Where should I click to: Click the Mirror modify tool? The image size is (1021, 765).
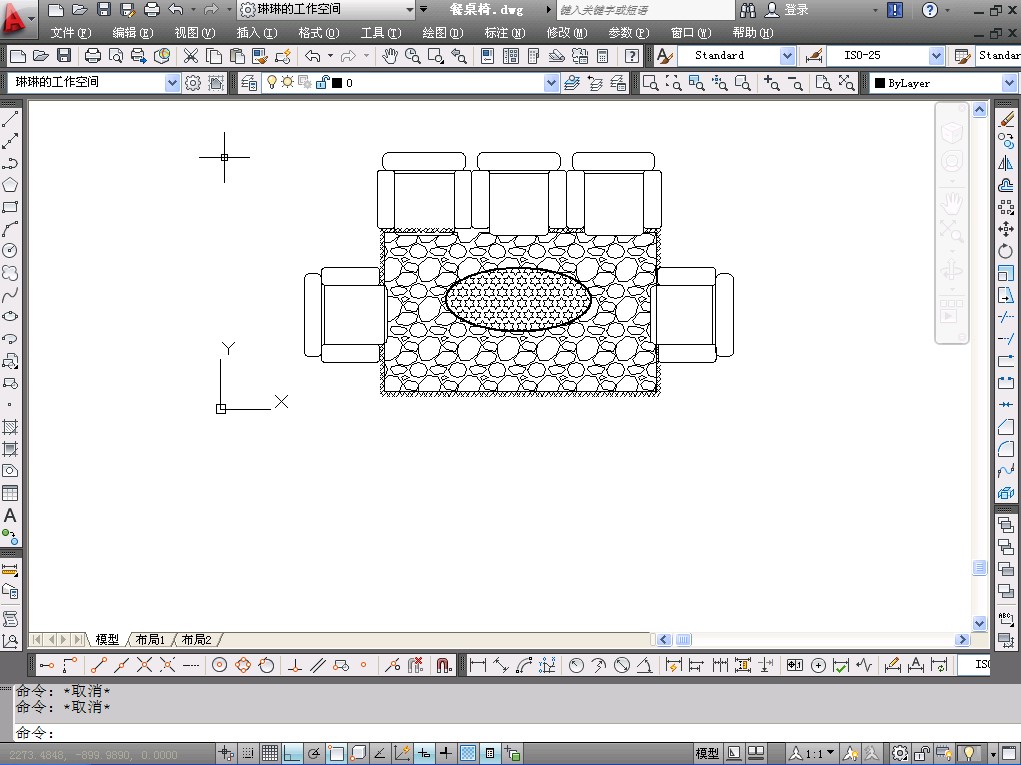(x=1006, y=163)
